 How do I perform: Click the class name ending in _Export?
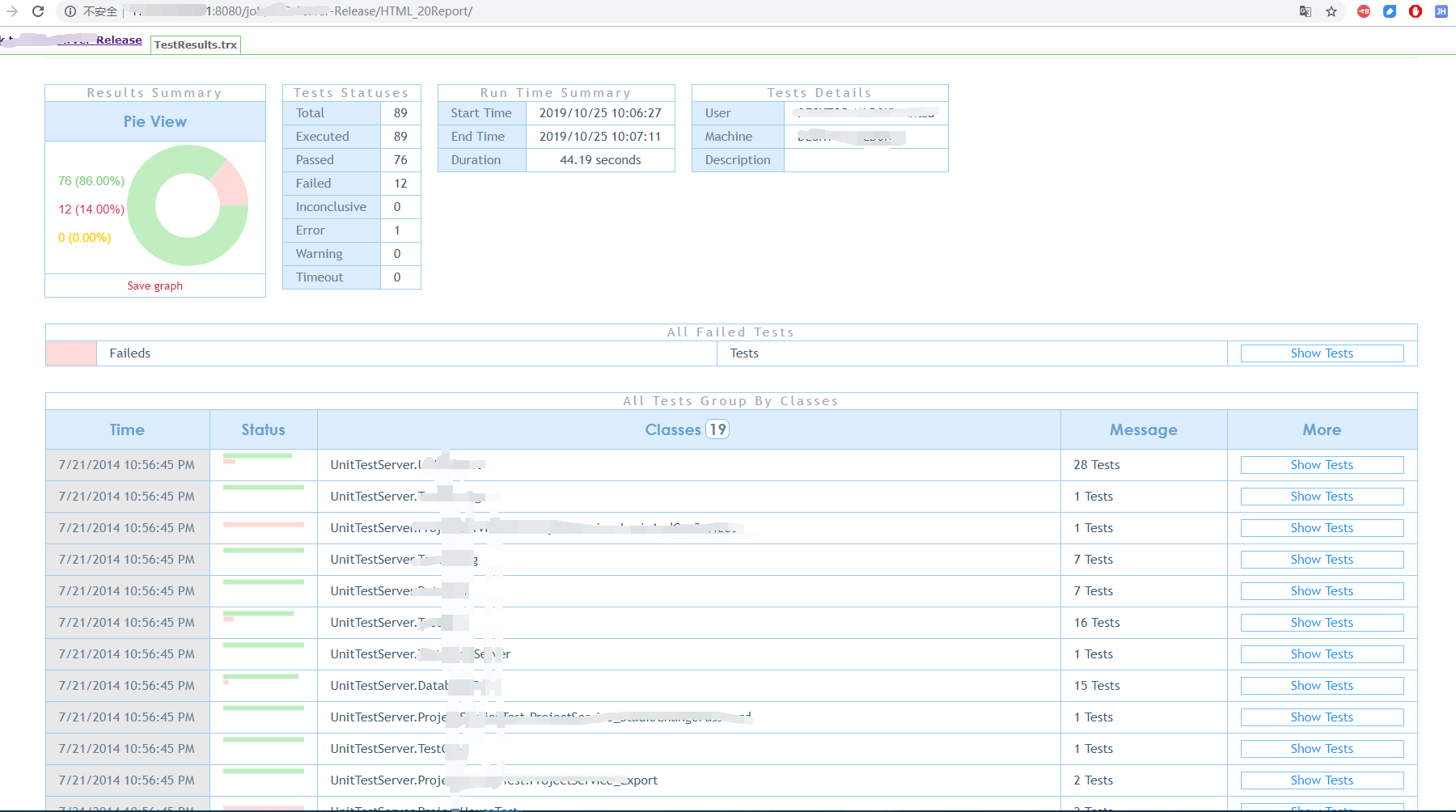[x=493, y=780]
